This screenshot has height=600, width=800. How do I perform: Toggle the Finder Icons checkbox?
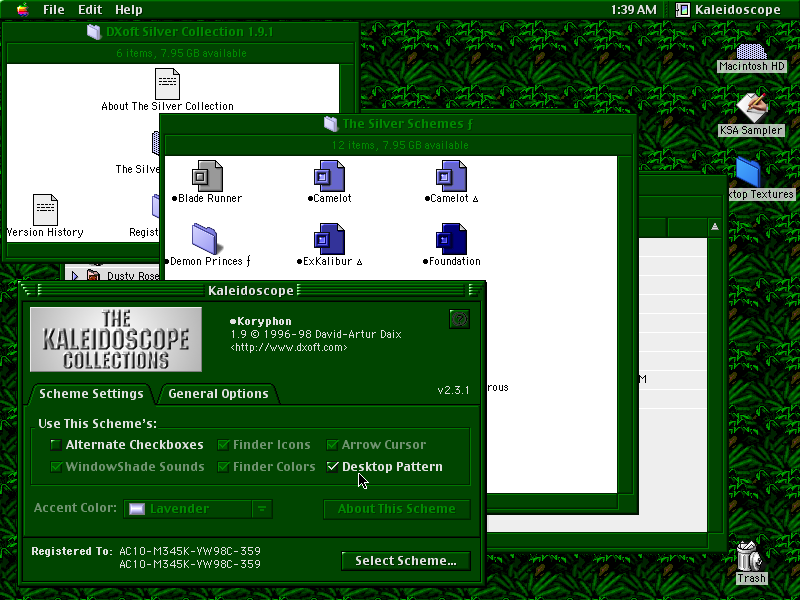point(223,445)
